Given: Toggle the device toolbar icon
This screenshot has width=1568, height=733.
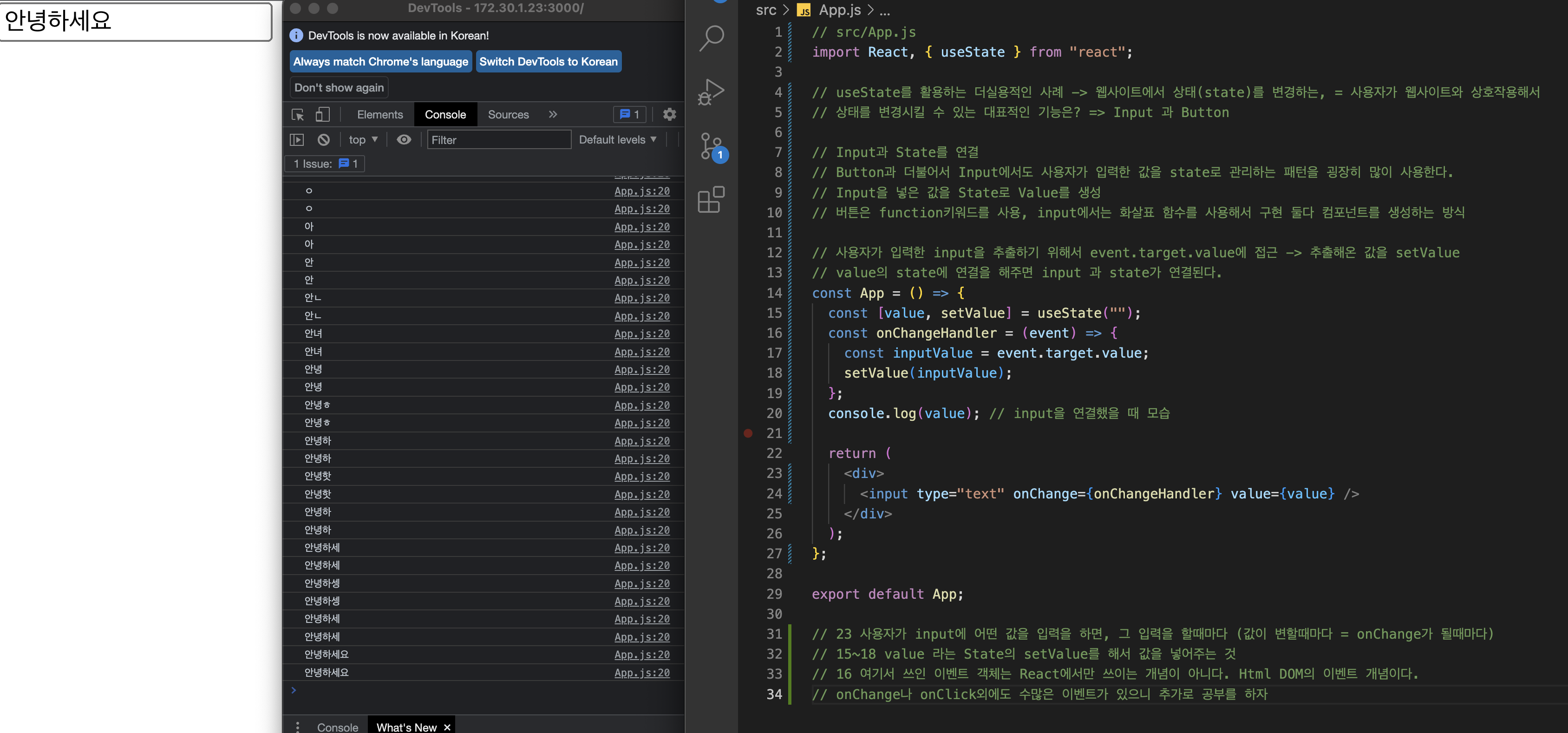Looking at the screenshot, I should 323,114.
